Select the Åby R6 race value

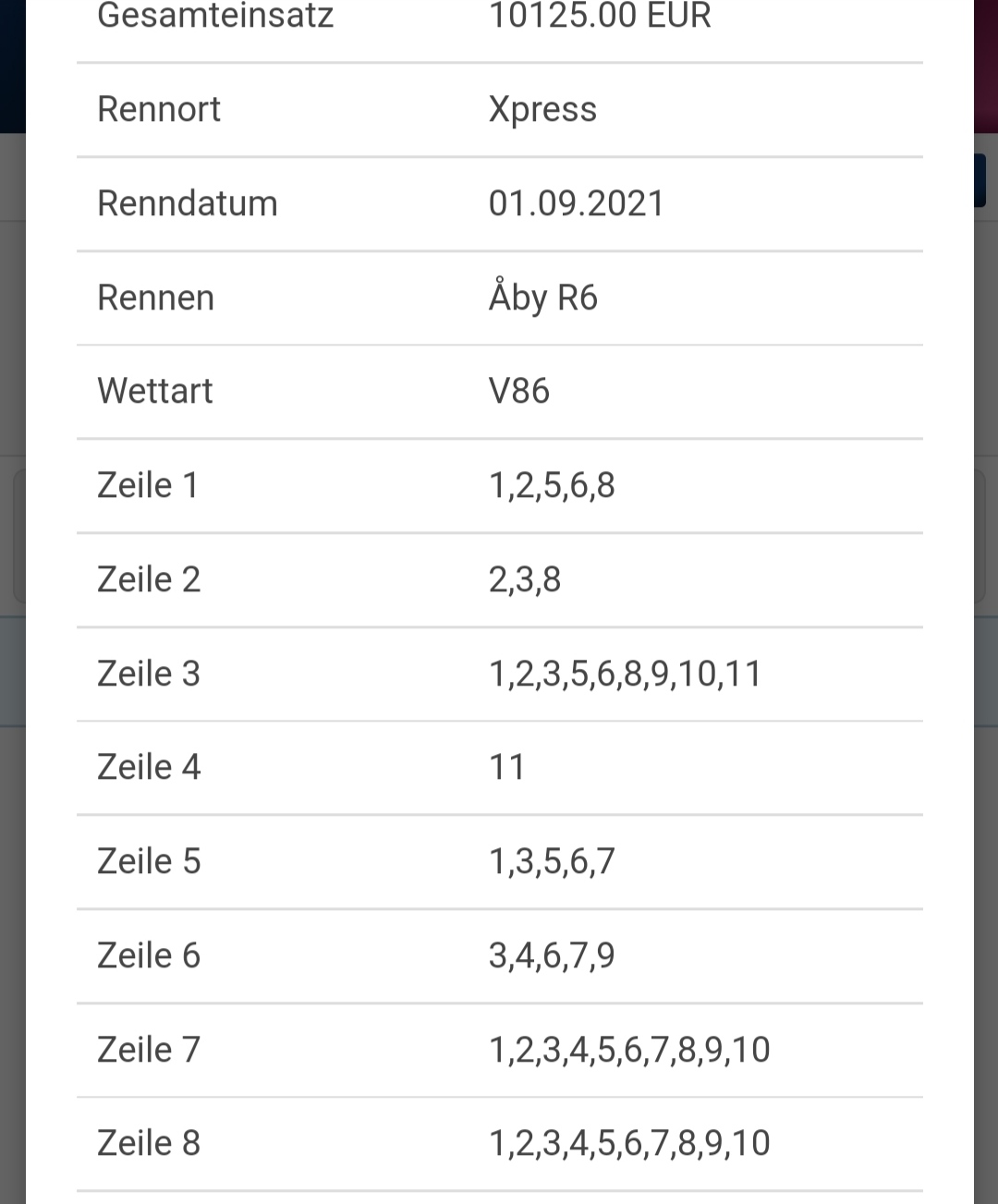pyautogui.click(x=542, y=297)
